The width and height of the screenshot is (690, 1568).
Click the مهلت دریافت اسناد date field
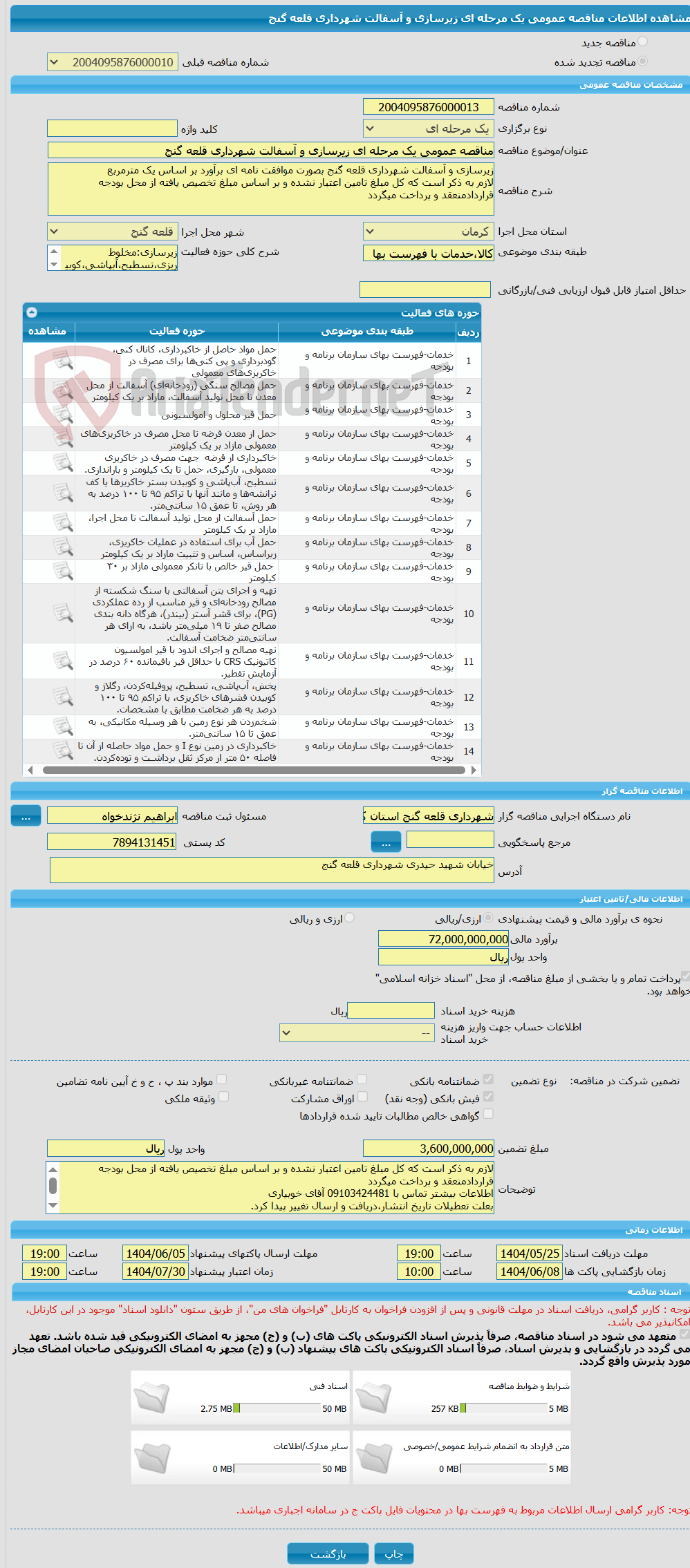pos(529,1254)
